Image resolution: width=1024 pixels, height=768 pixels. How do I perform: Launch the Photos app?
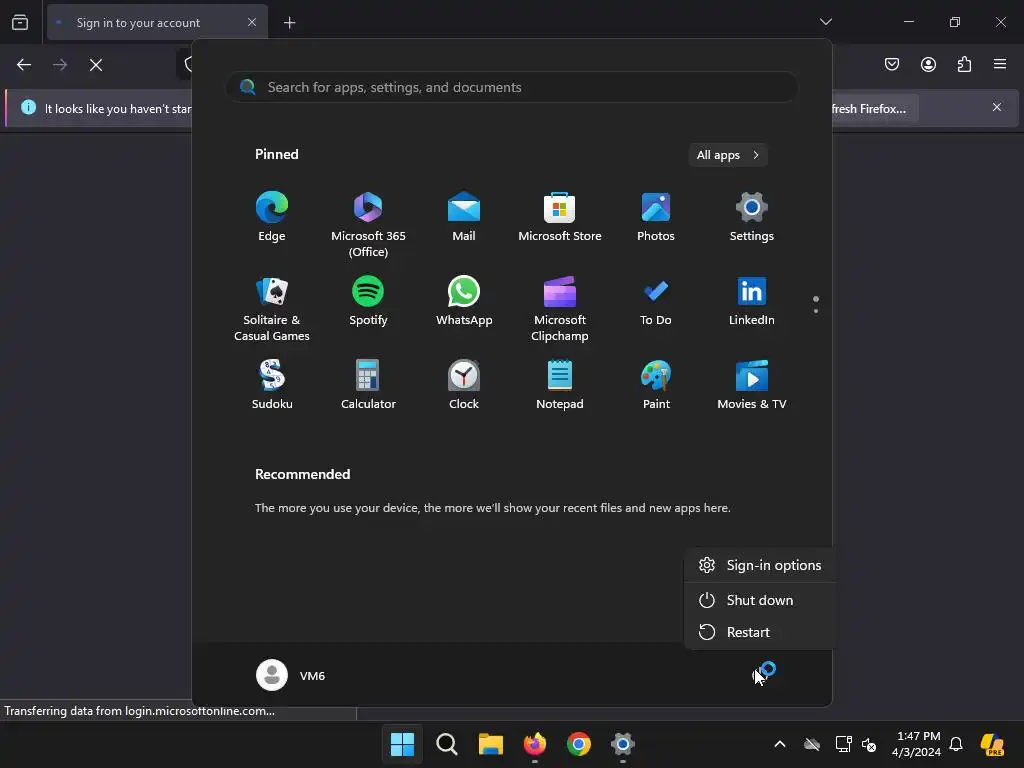pyautogui.click(x=656, y=217)
